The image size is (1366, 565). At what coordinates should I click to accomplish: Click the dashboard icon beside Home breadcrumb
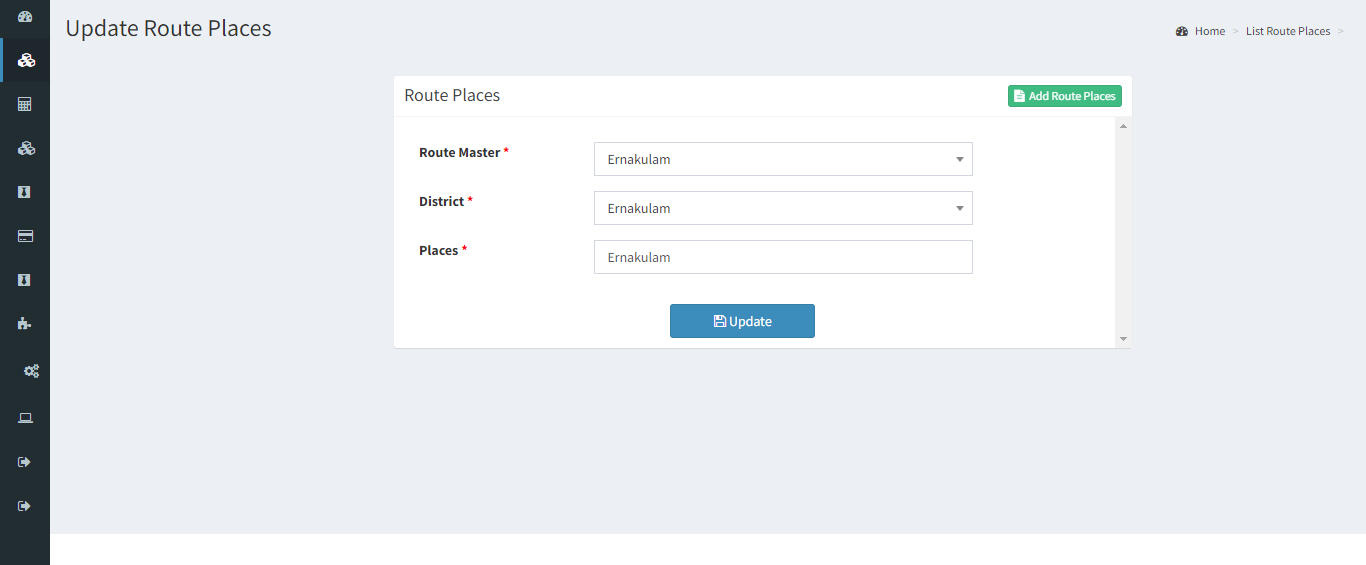1182,31
